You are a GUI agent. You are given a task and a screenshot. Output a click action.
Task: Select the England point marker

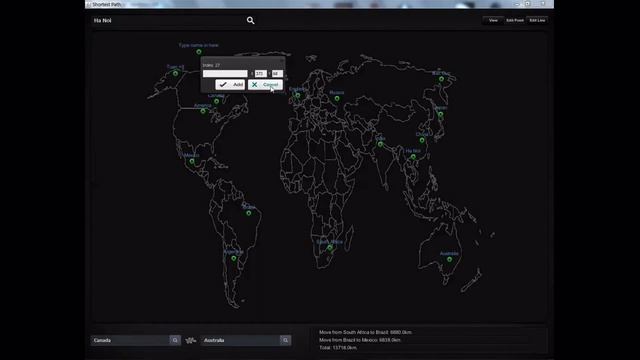298,96
